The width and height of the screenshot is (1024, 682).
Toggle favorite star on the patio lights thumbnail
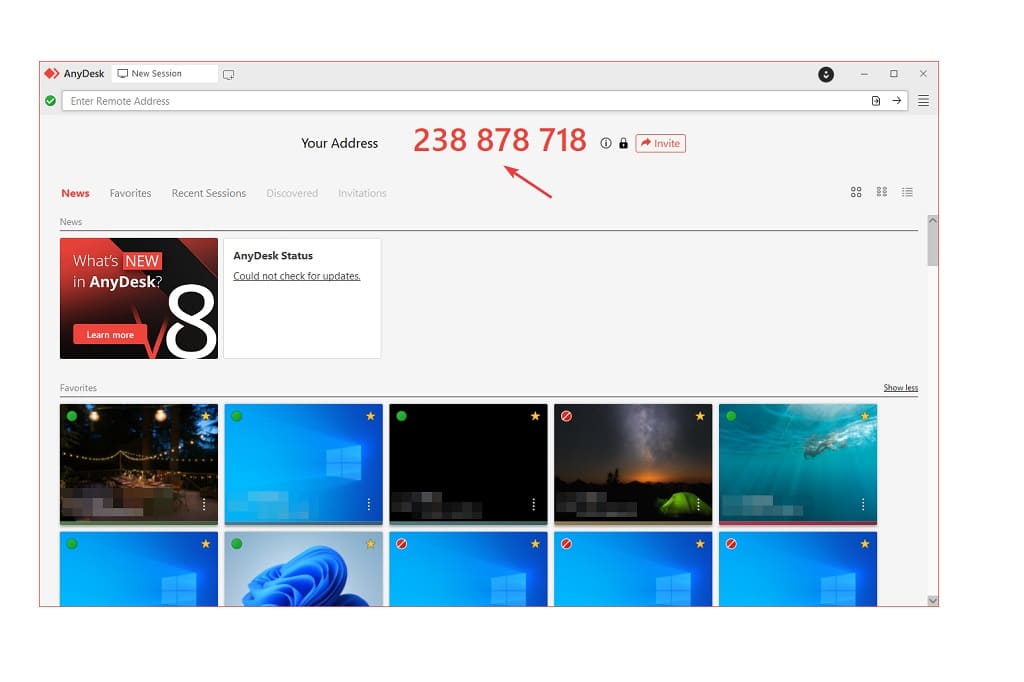tap(206, 416)
